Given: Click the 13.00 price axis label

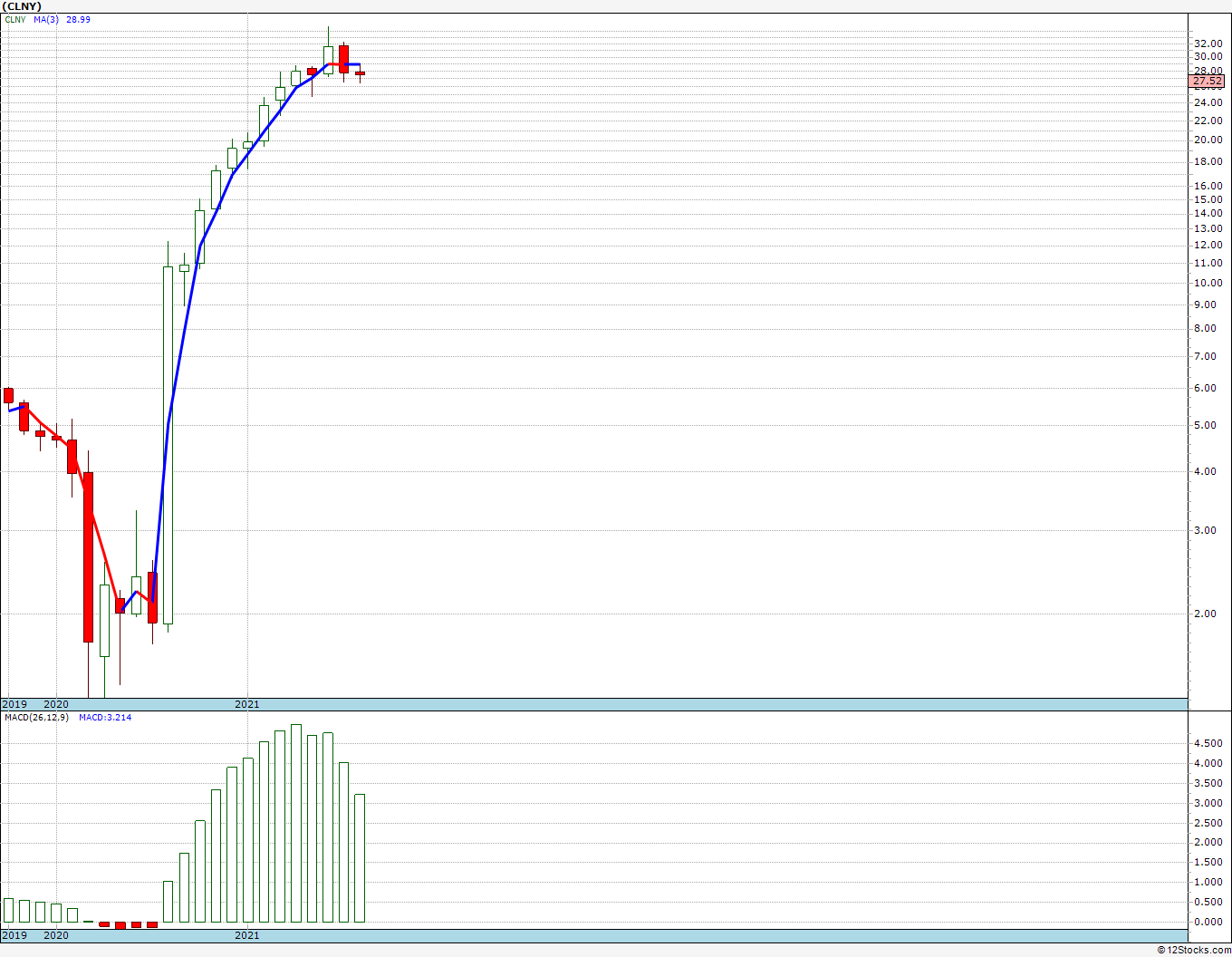Looking at the screenshot, I should [x=1208, y=228].
